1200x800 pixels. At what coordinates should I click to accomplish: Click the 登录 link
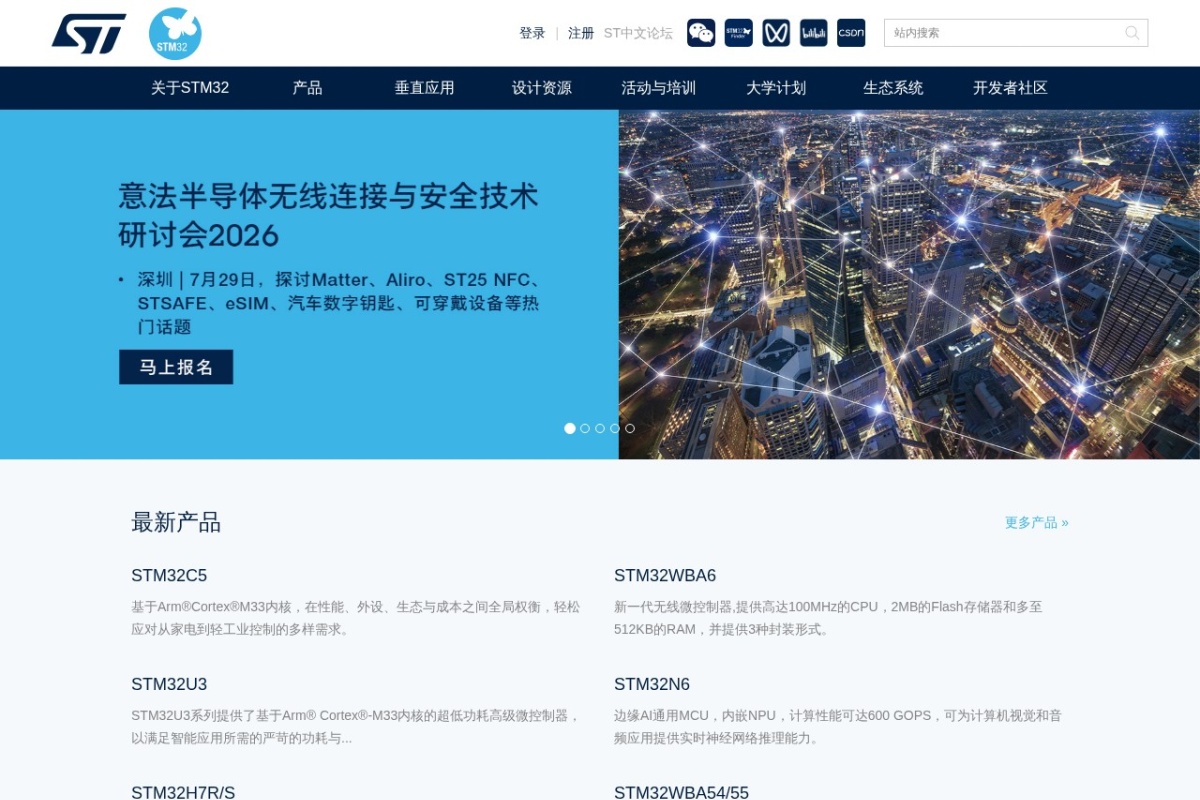pyautogui.click(x=532, y=33)
